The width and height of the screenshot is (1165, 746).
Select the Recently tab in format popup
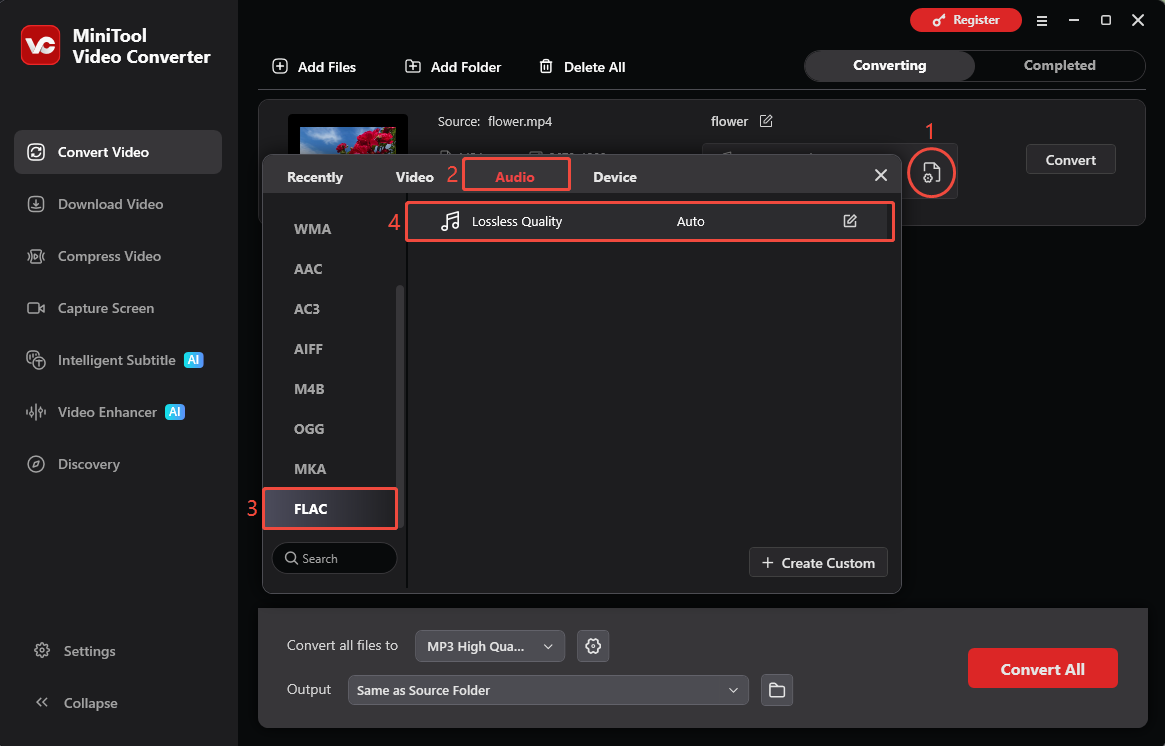click(x=315, y=177)
